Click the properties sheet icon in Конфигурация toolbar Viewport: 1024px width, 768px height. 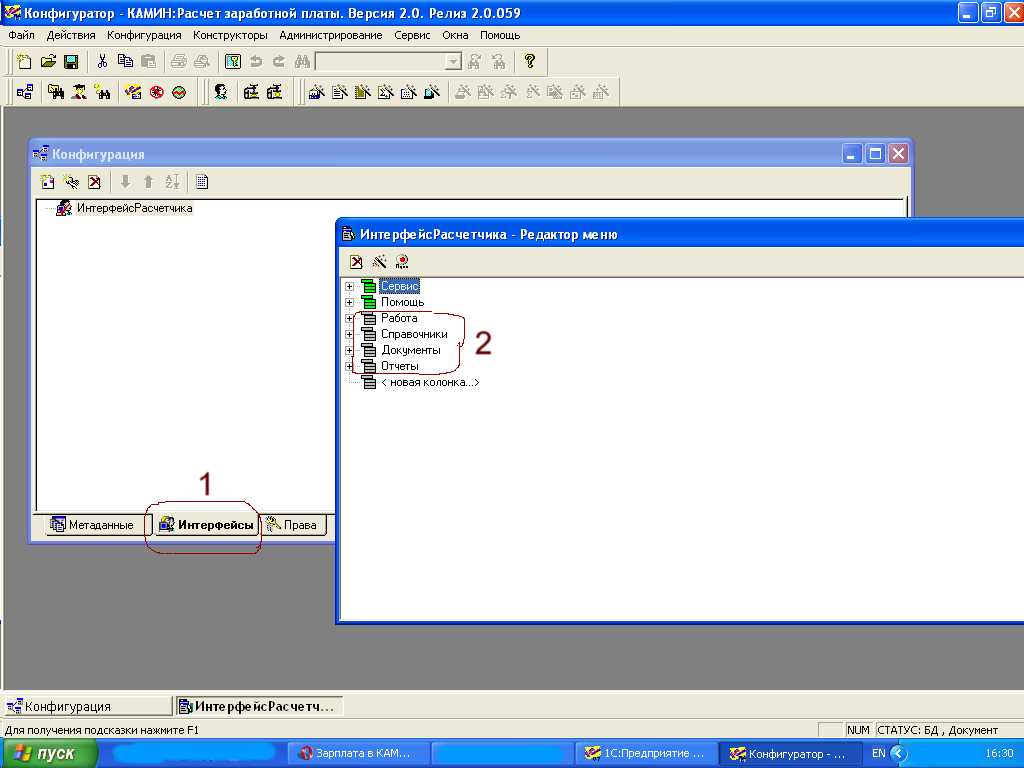(202, 182)
